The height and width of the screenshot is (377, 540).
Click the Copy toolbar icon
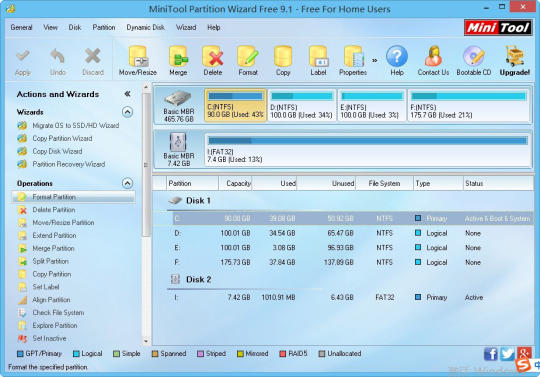click(x=283, y=56)
